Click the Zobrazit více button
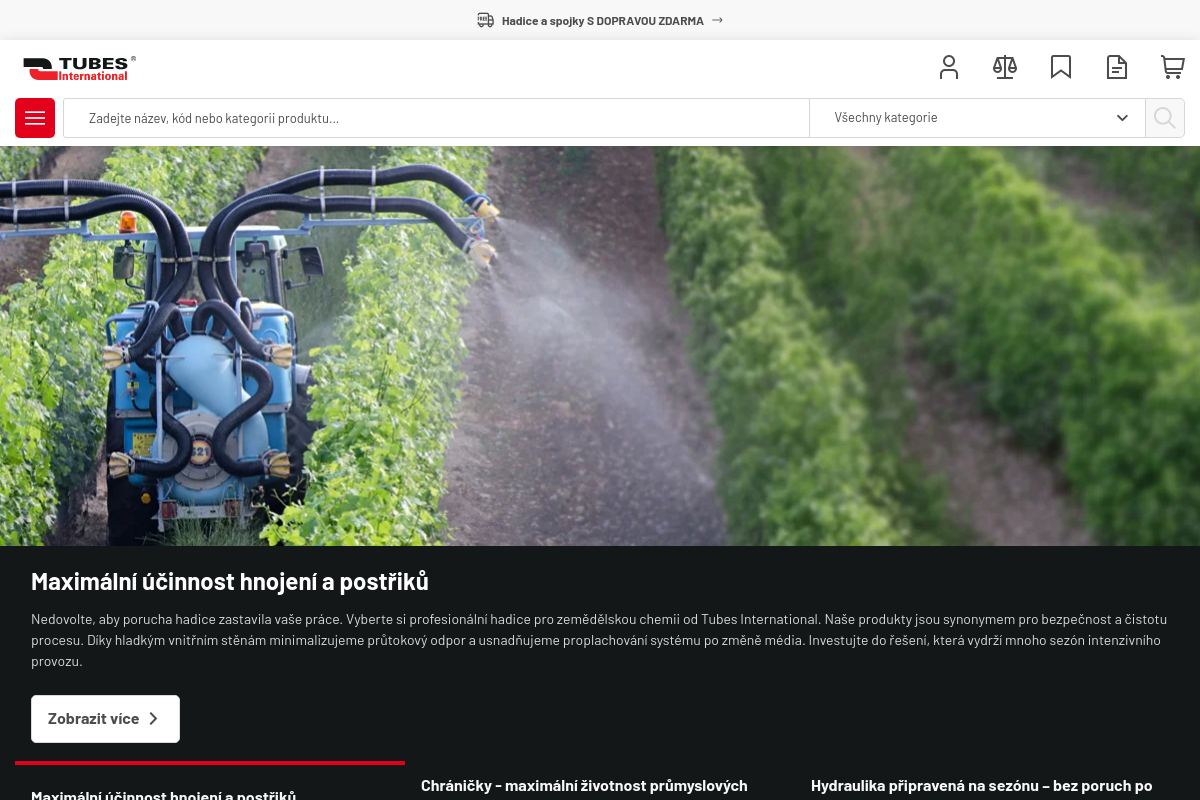Image resolution: width=1200 pixels, height=800 pixels. (x=105, y=718)
